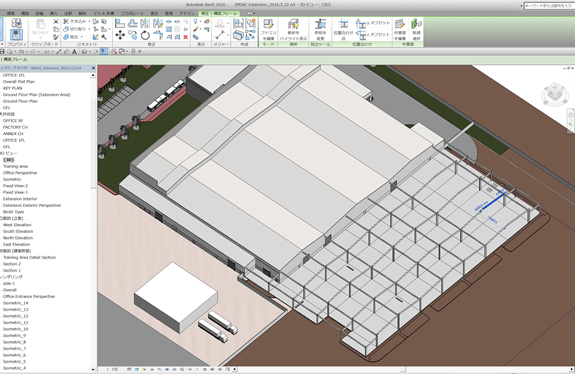Select the Align tool in the Modify panel
The width and height of the screenshot is (575, 374).
click(120, 23)
